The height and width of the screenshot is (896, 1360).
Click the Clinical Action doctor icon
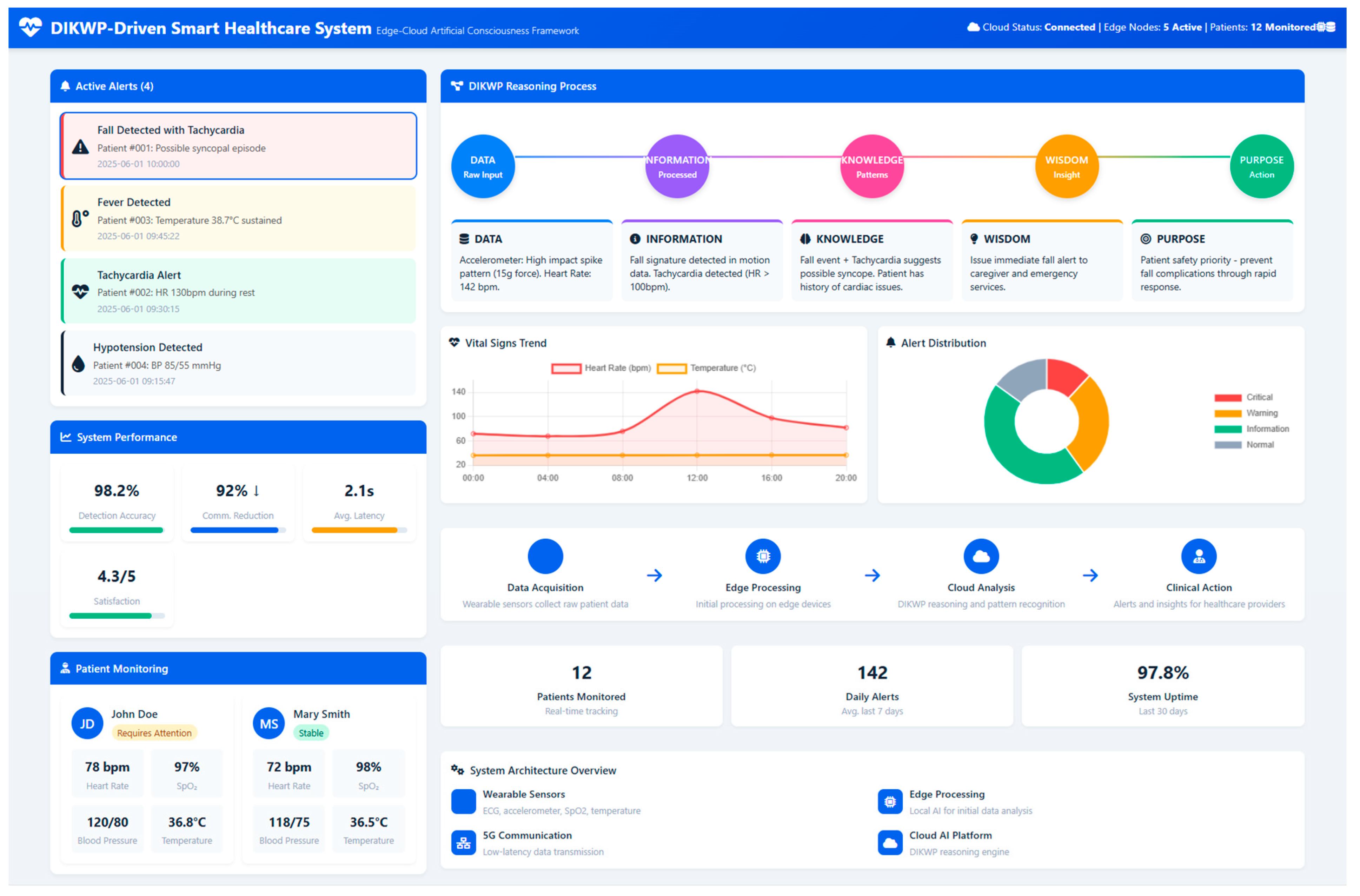click(1198, 556)
